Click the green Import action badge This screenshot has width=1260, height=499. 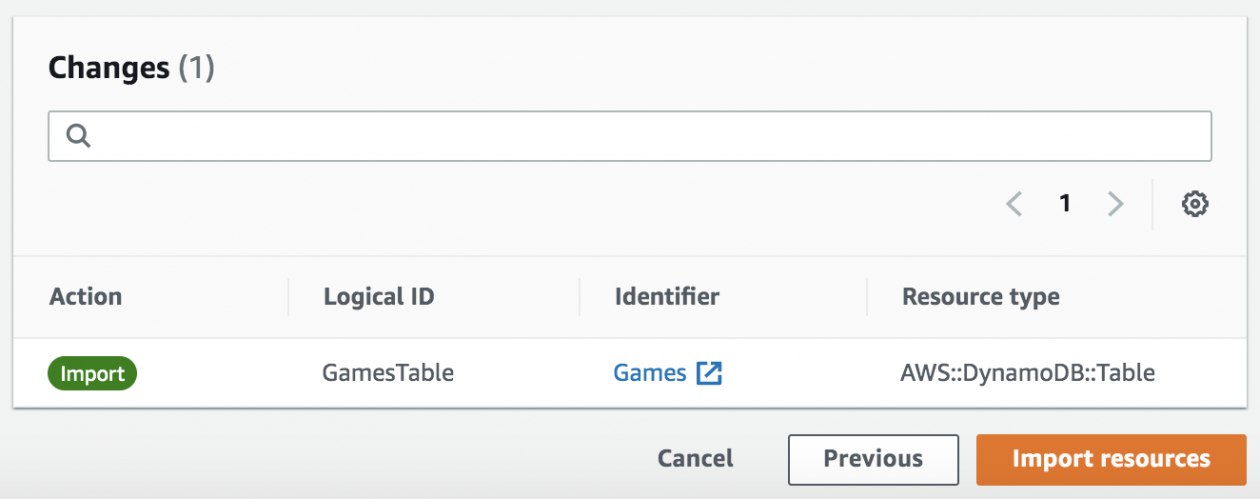92,374
